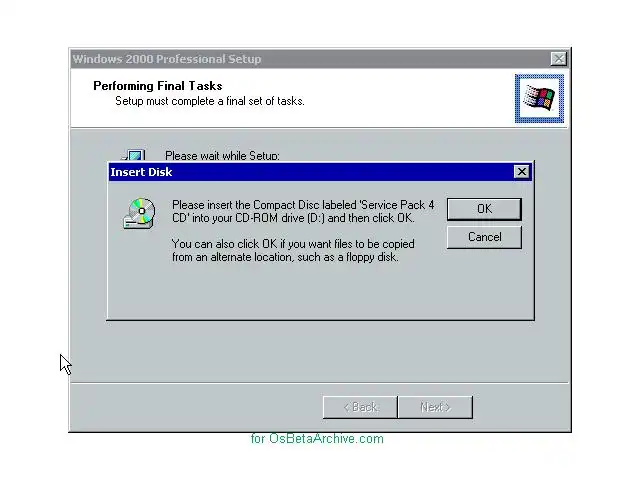Click the 'Service Pack 4 CD' message text
The height and width of the screenshot is (480, 640).
point(303,211)
